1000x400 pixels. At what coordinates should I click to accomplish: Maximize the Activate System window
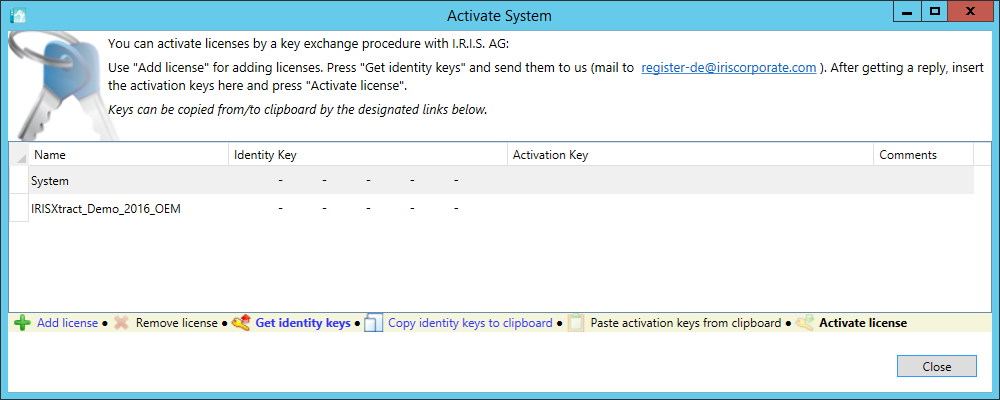pyautogui.click(x=936, y=12)
